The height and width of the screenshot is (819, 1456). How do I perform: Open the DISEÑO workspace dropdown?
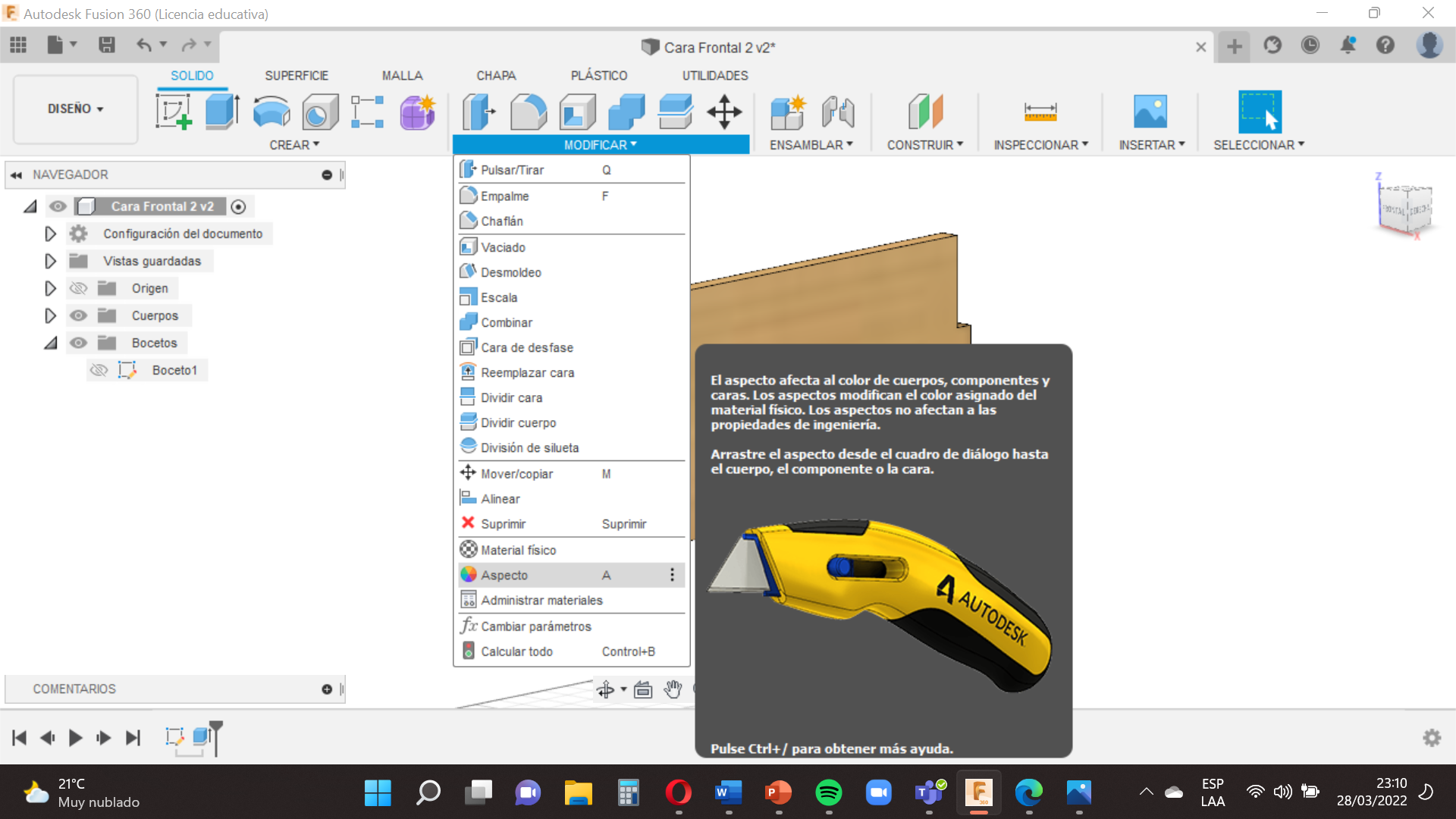75,108
